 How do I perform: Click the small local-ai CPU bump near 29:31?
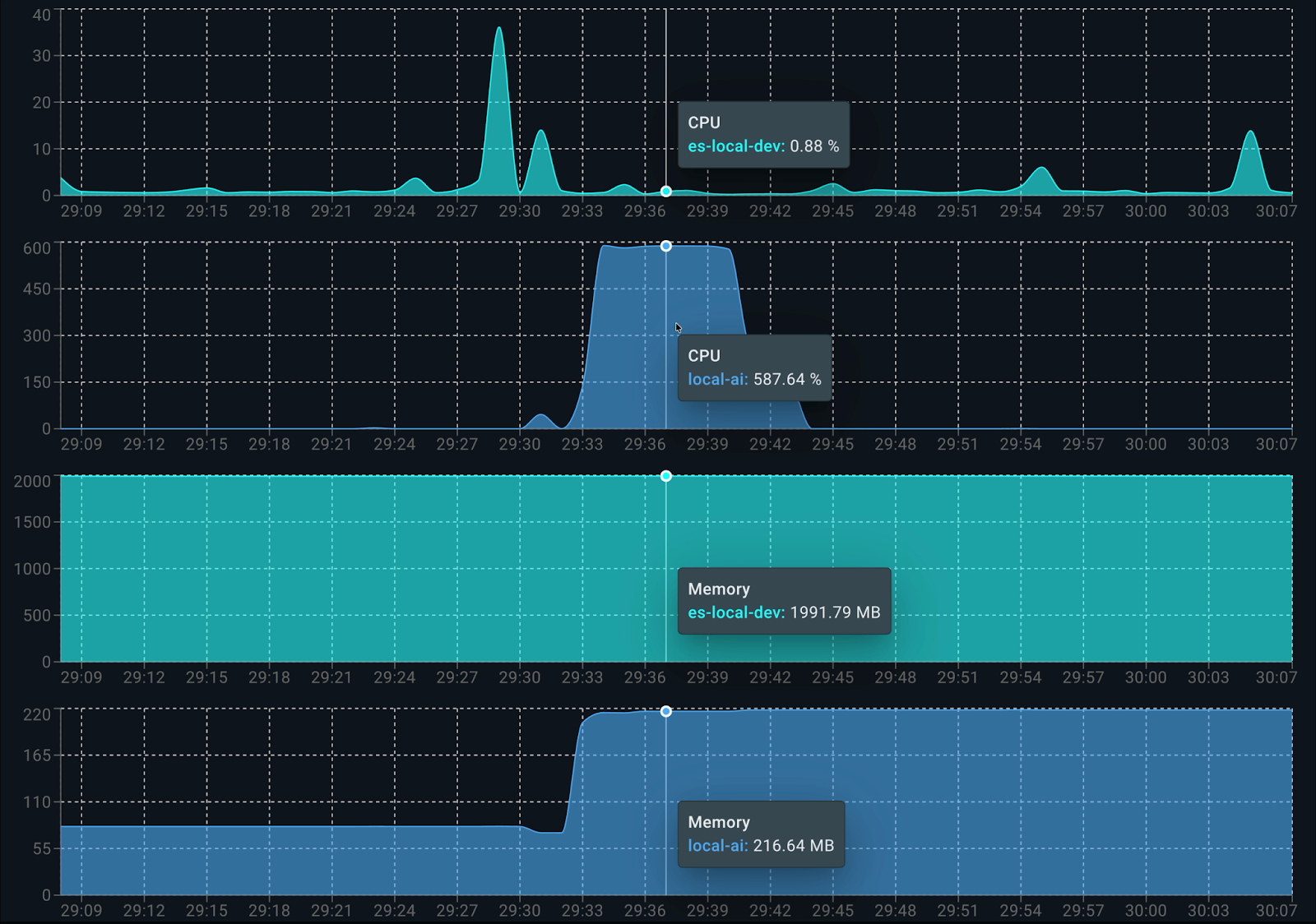540,416
